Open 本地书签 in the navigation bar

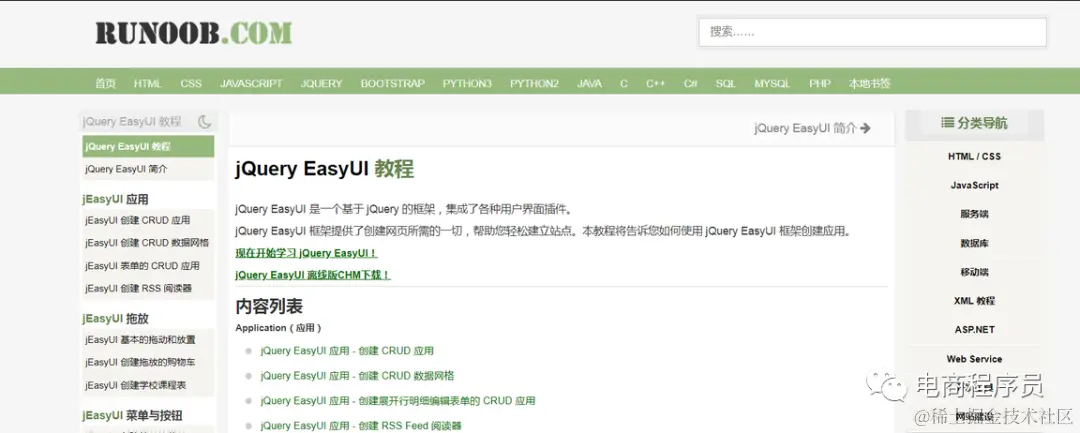869,83
